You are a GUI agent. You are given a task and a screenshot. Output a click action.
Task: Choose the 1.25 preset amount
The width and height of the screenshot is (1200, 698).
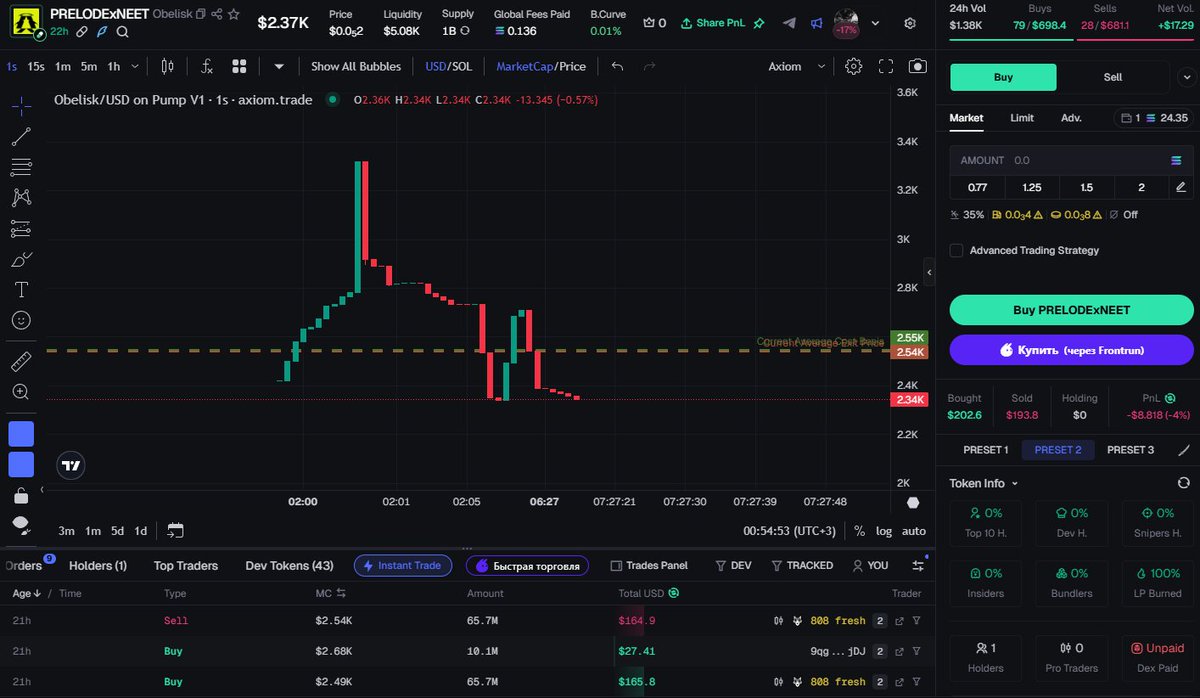[1032, 187]
